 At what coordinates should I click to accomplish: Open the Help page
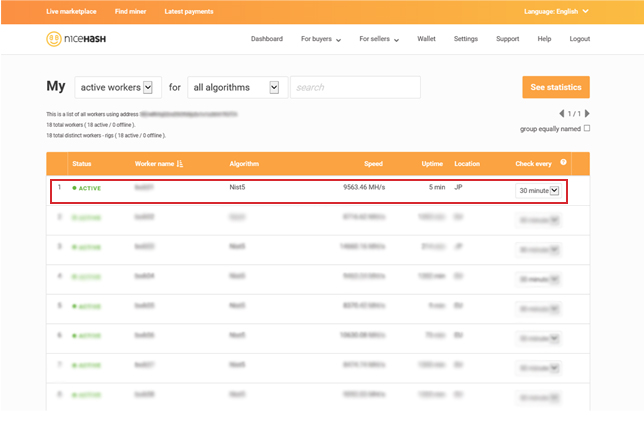[x=544, y=39]
